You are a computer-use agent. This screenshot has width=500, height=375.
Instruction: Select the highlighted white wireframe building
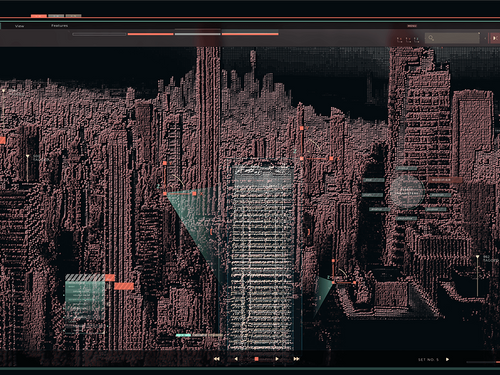point(262,257)
